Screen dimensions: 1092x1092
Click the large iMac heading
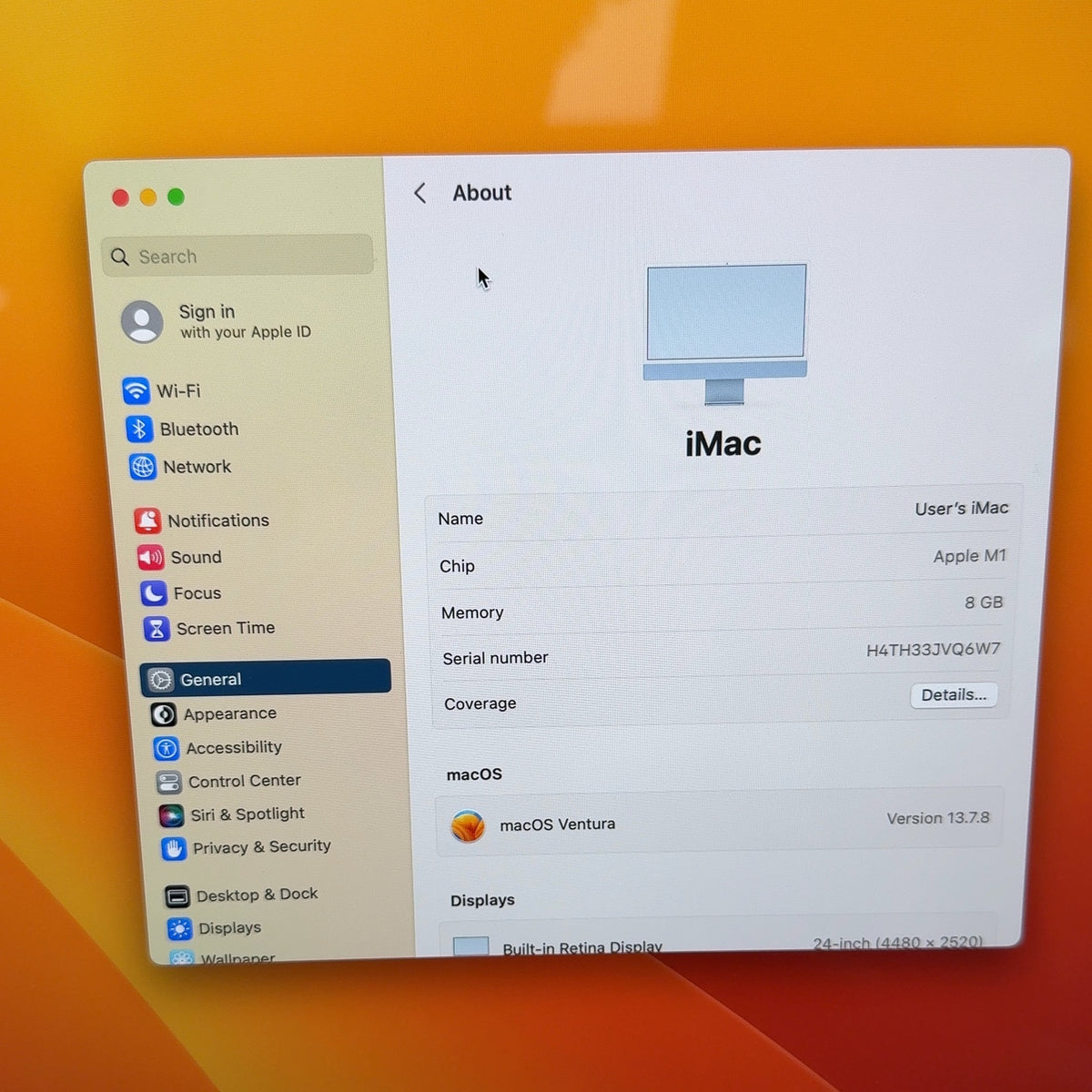[x=723, y=444]
